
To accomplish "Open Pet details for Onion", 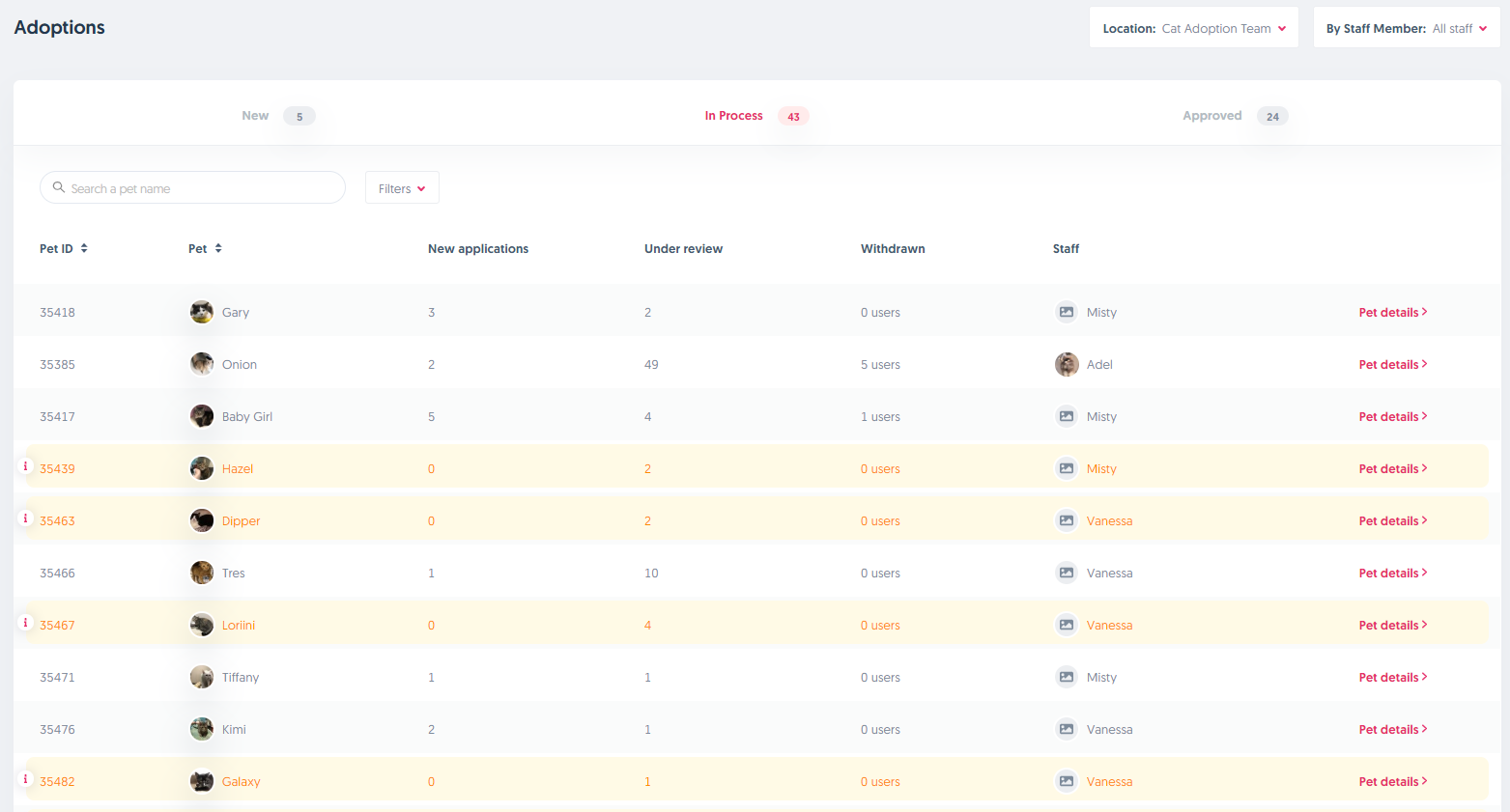I will click(x=1392, y=365).
